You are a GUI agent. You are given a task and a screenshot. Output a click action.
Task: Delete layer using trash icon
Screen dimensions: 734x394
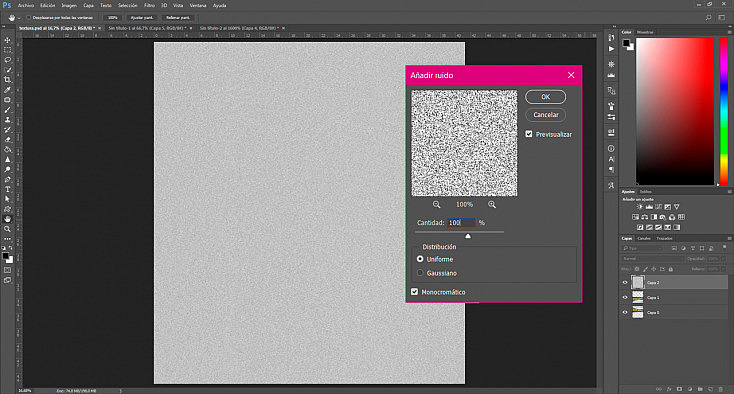(x=720, y=389)
